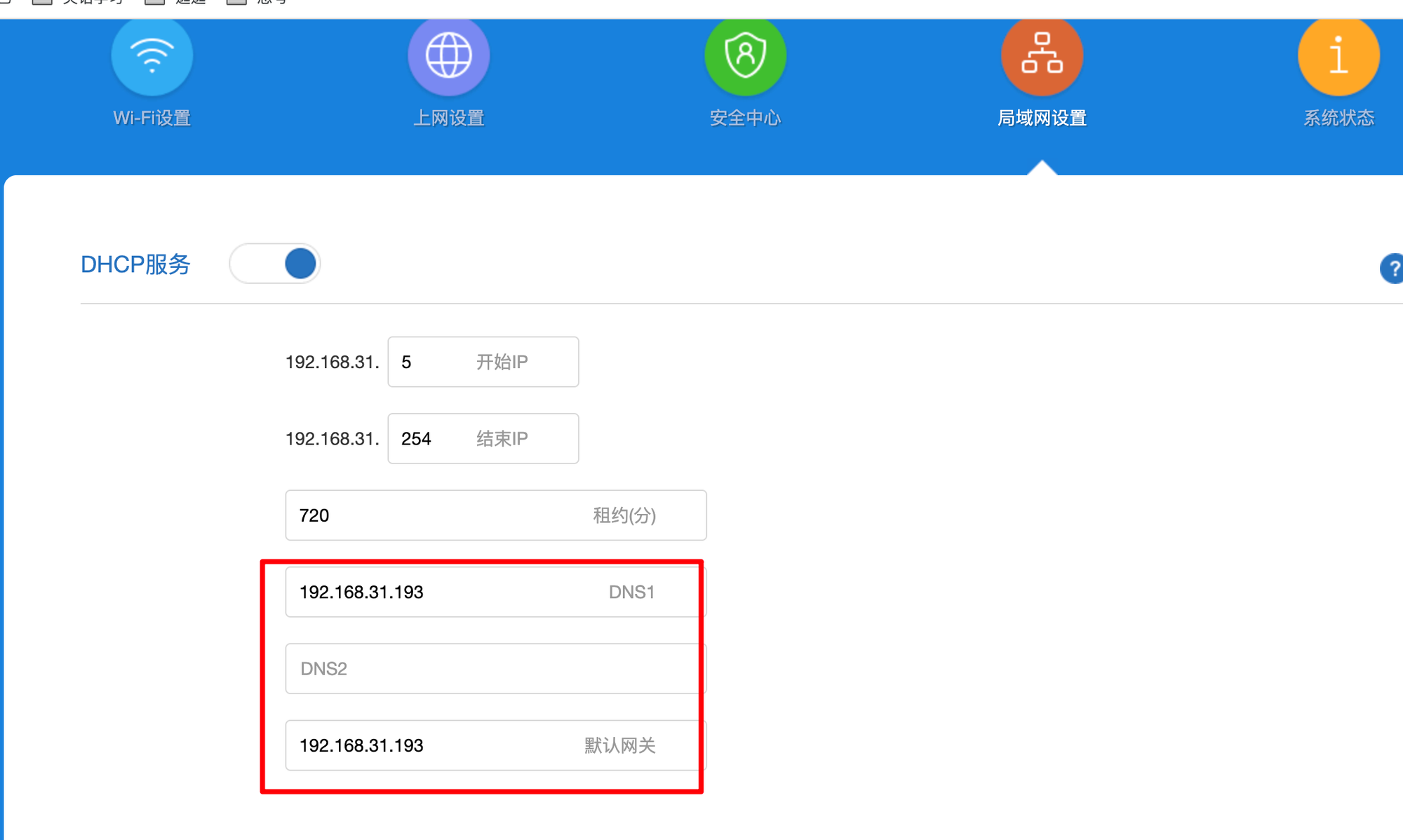This screenshot has height=840, width=1403.
Task: Click the 192.168.31. prefix before end IP
Action: point(333,439)
